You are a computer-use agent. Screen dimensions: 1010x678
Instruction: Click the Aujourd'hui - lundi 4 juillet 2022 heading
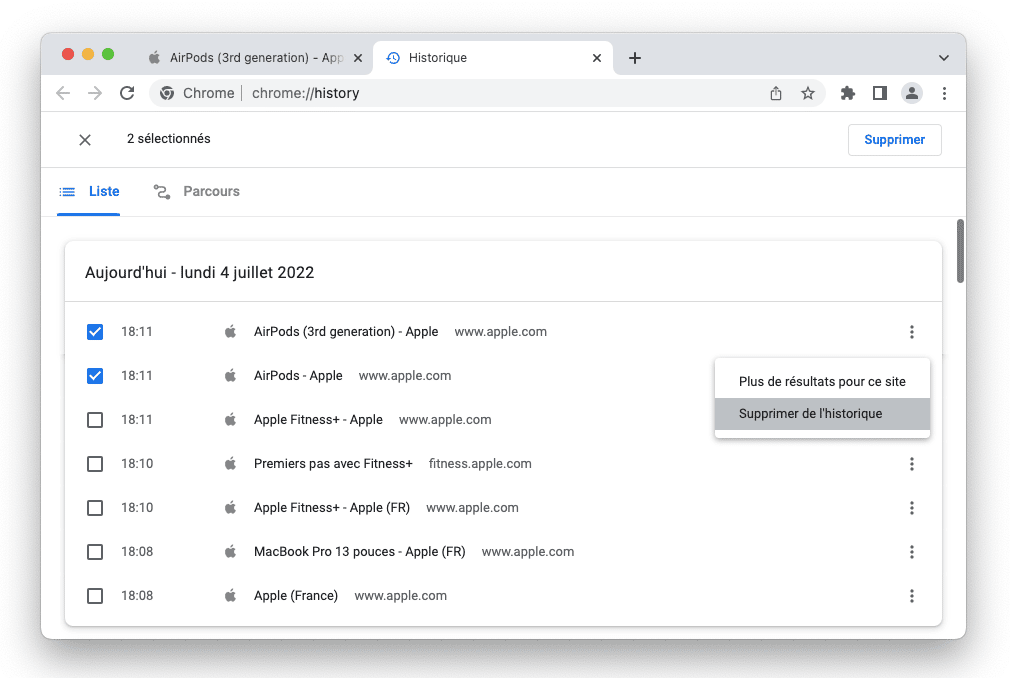200,272
